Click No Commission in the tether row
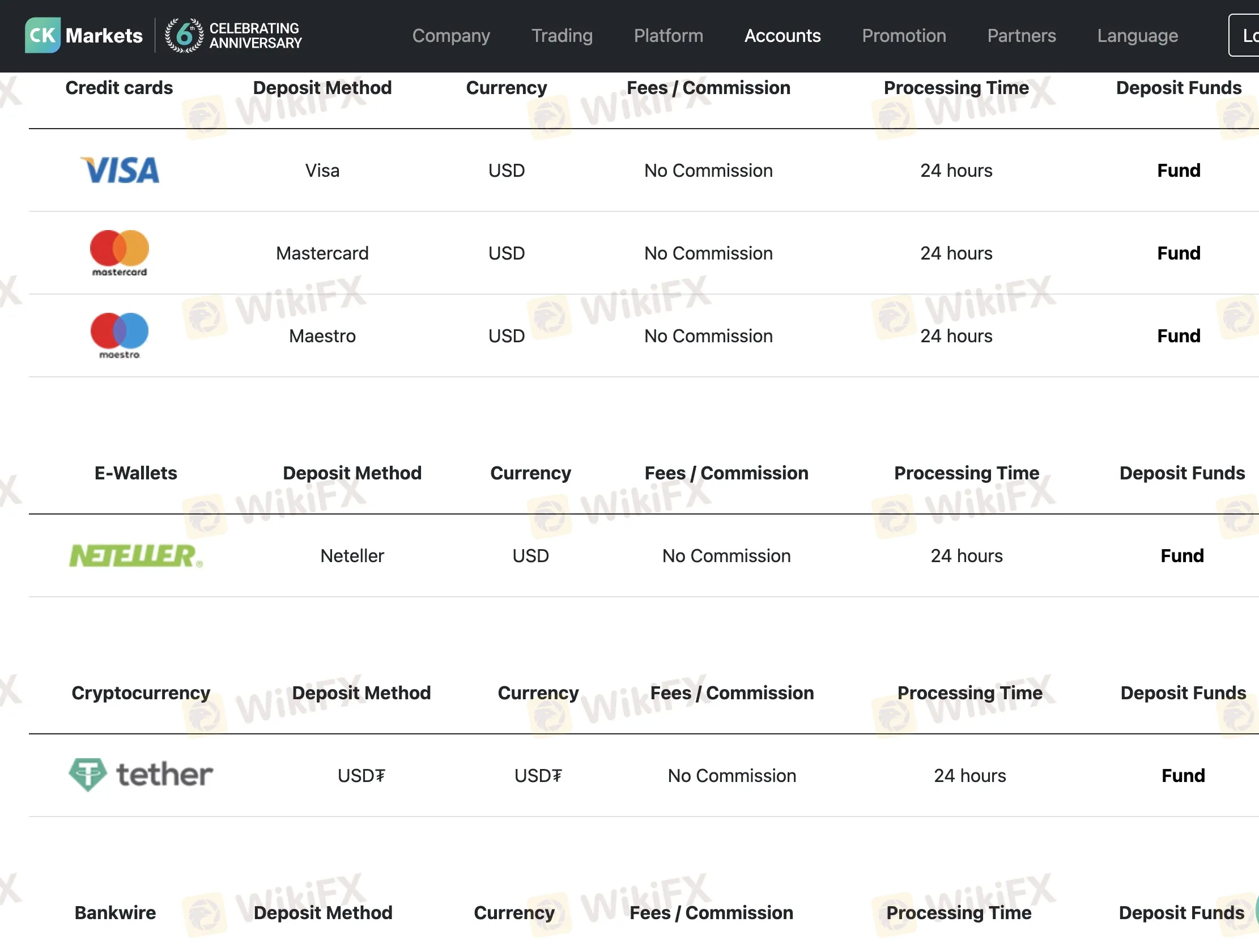Image resolution: width=1259 pixels, height=952 pixels. (x=731, y=776)
